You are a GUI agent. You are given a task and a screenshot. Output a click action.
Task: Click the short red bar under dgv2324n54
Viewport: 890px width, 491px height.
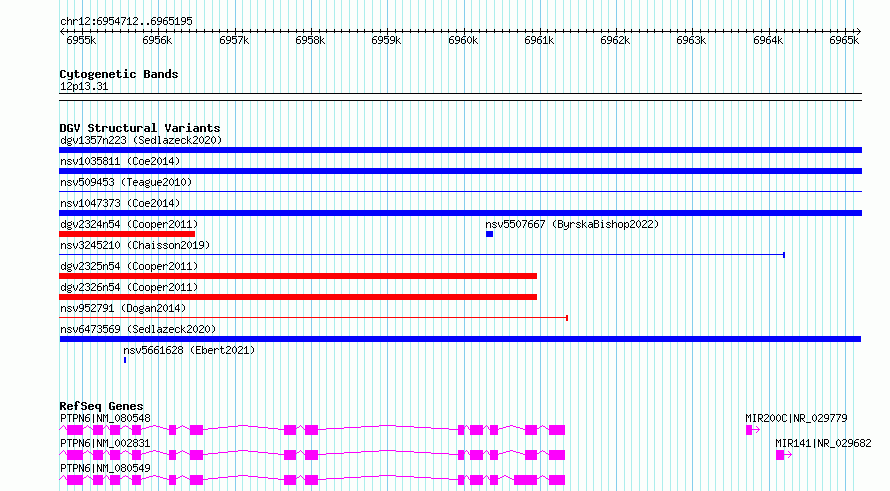pos(127,234)
